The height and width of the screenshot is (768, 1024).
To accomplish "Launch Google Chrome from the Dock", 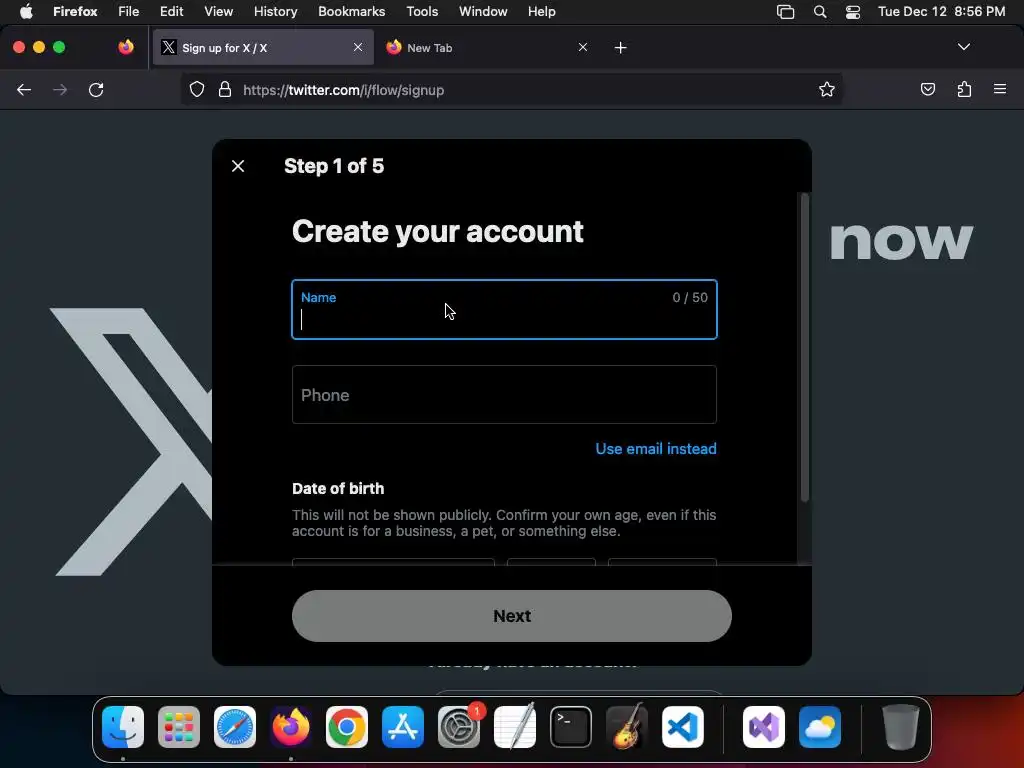I will (x=347, y=727).
